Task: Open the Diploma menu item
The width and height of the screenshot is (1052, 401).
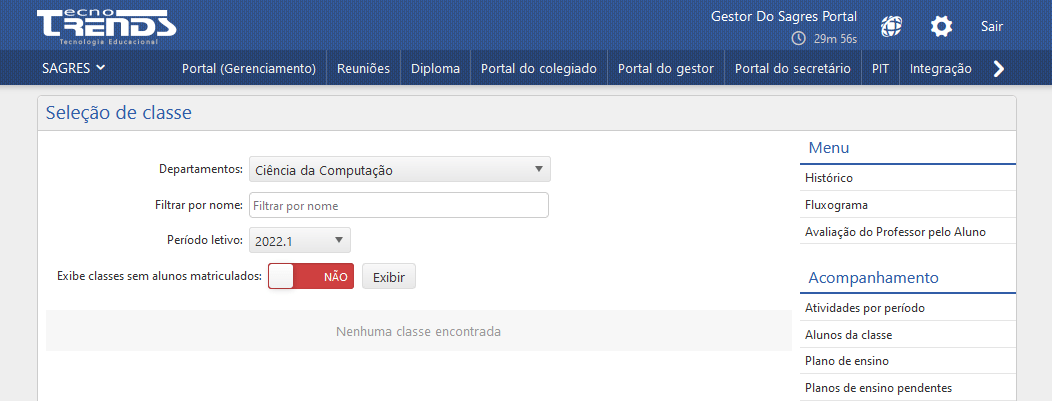Action: (435, 68)
